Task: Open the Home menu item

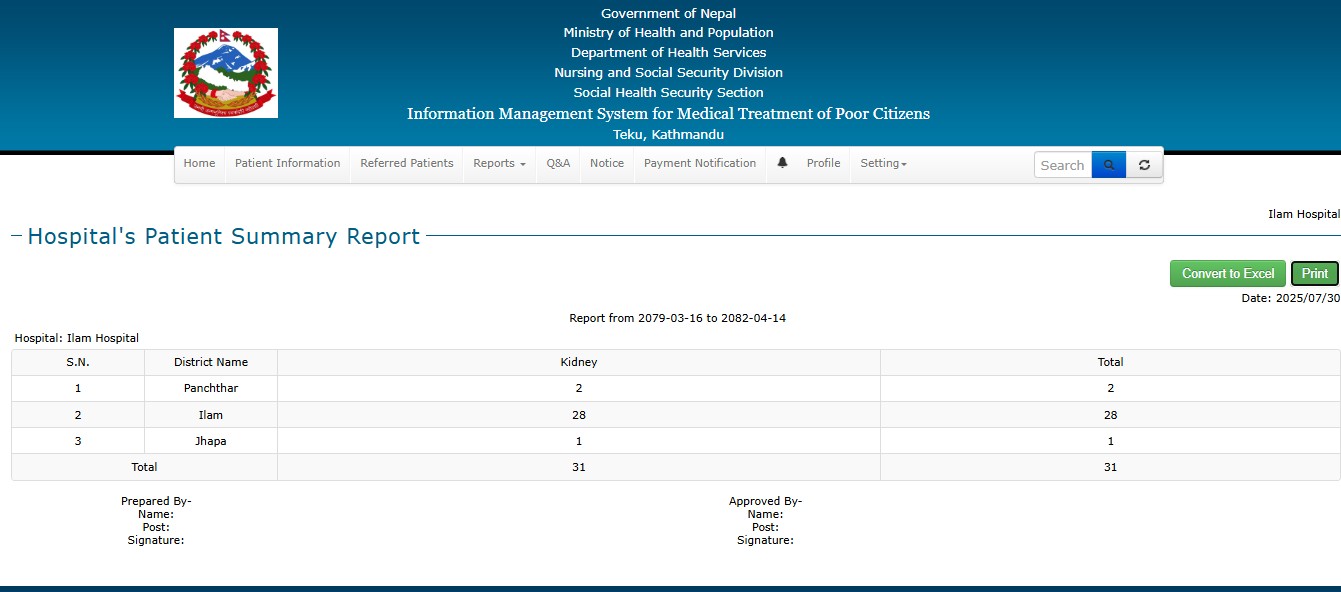Action: [199, 164]
